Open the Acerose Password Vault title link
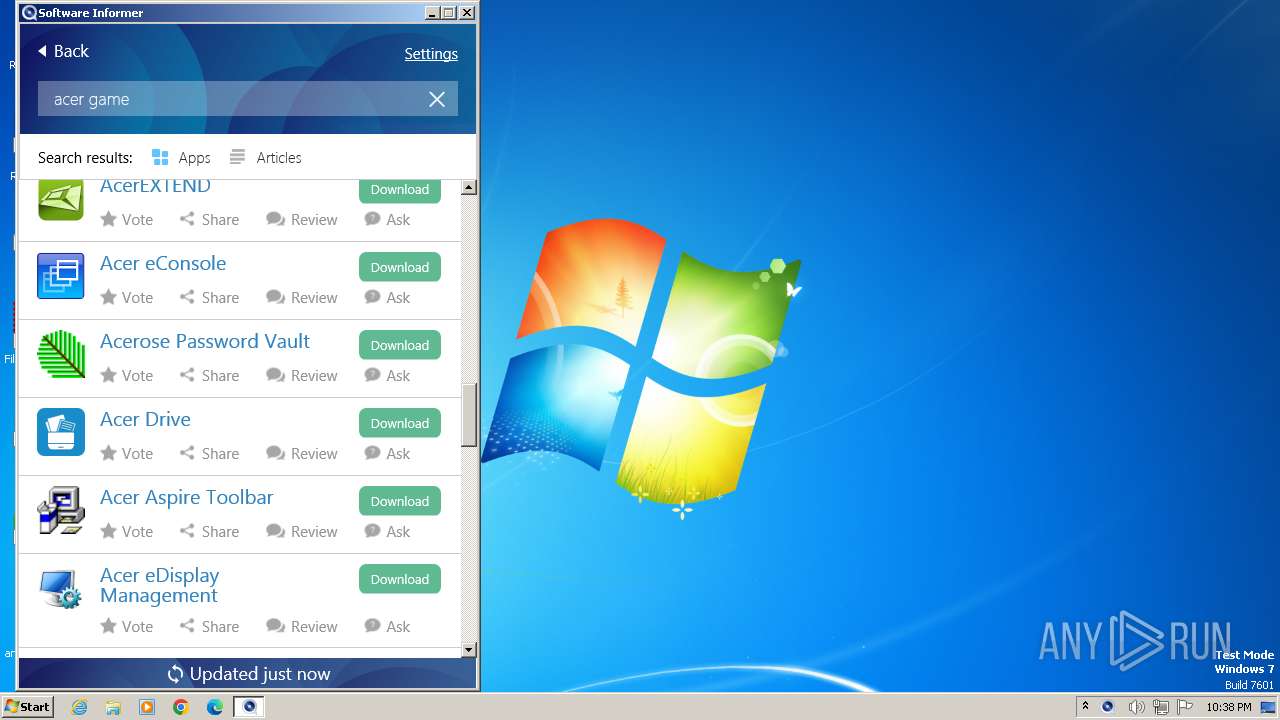 click(x=205, y=341)
